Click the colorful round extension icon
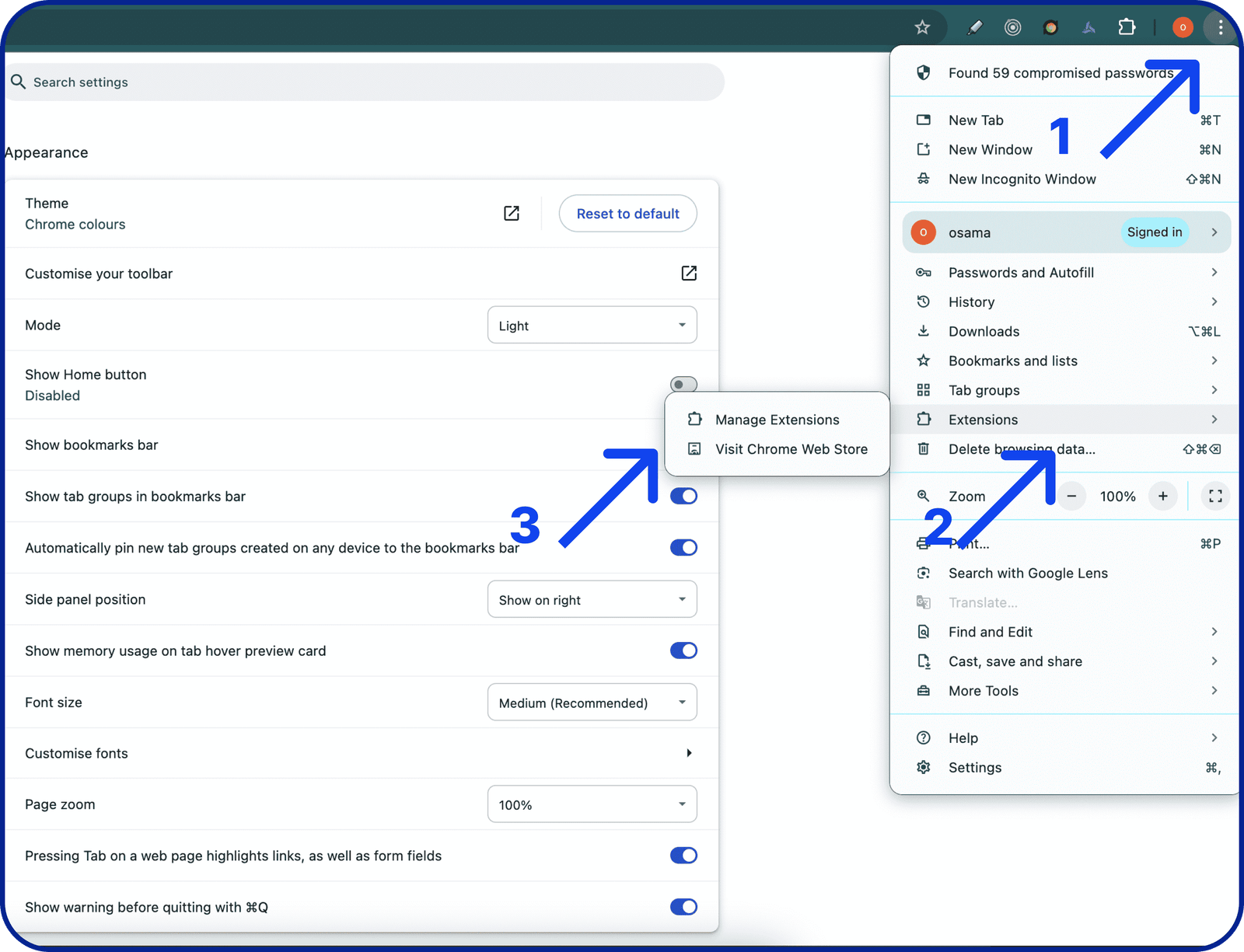 point(1050,28)
